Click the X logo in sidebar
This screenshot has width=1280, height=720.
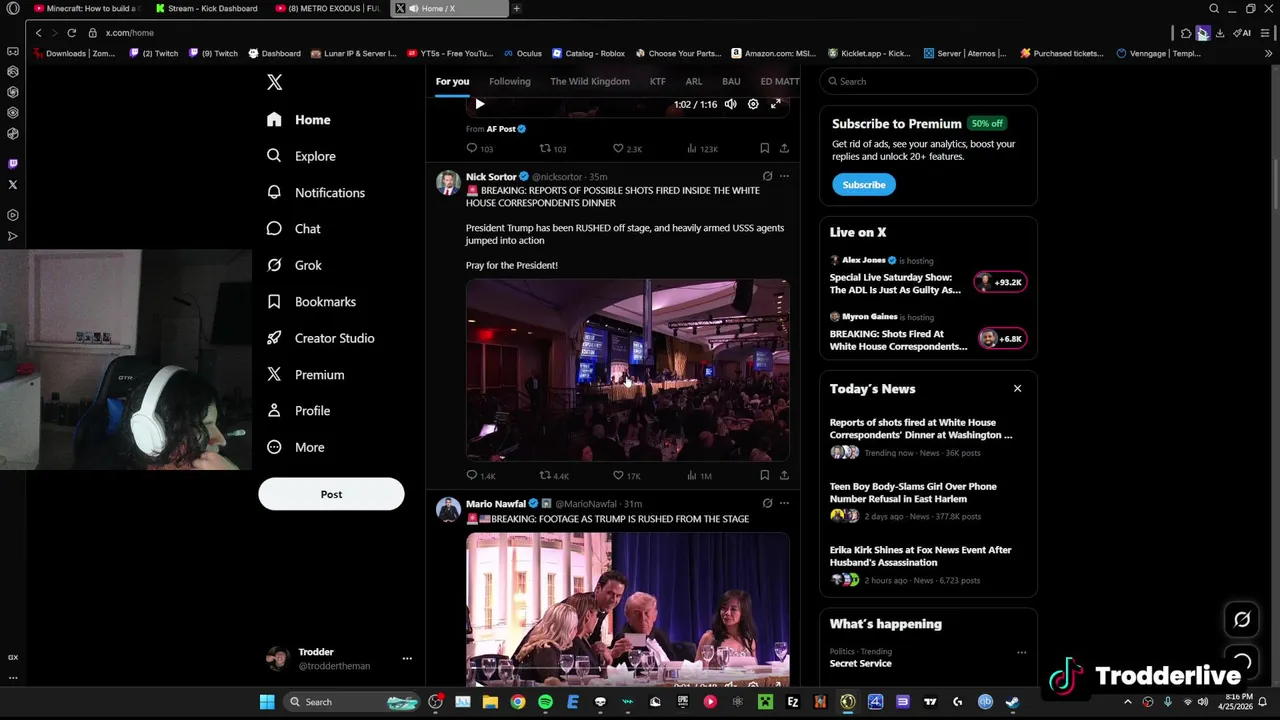pos(274,83)
